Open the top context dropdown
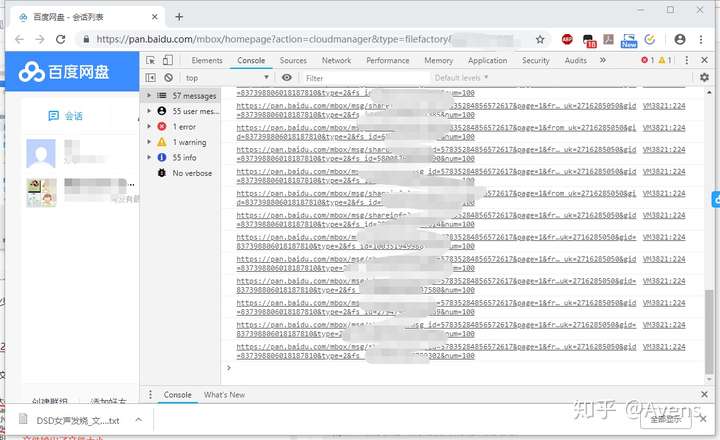Screen dimensions: 720x440 click(x=227, y=78)
